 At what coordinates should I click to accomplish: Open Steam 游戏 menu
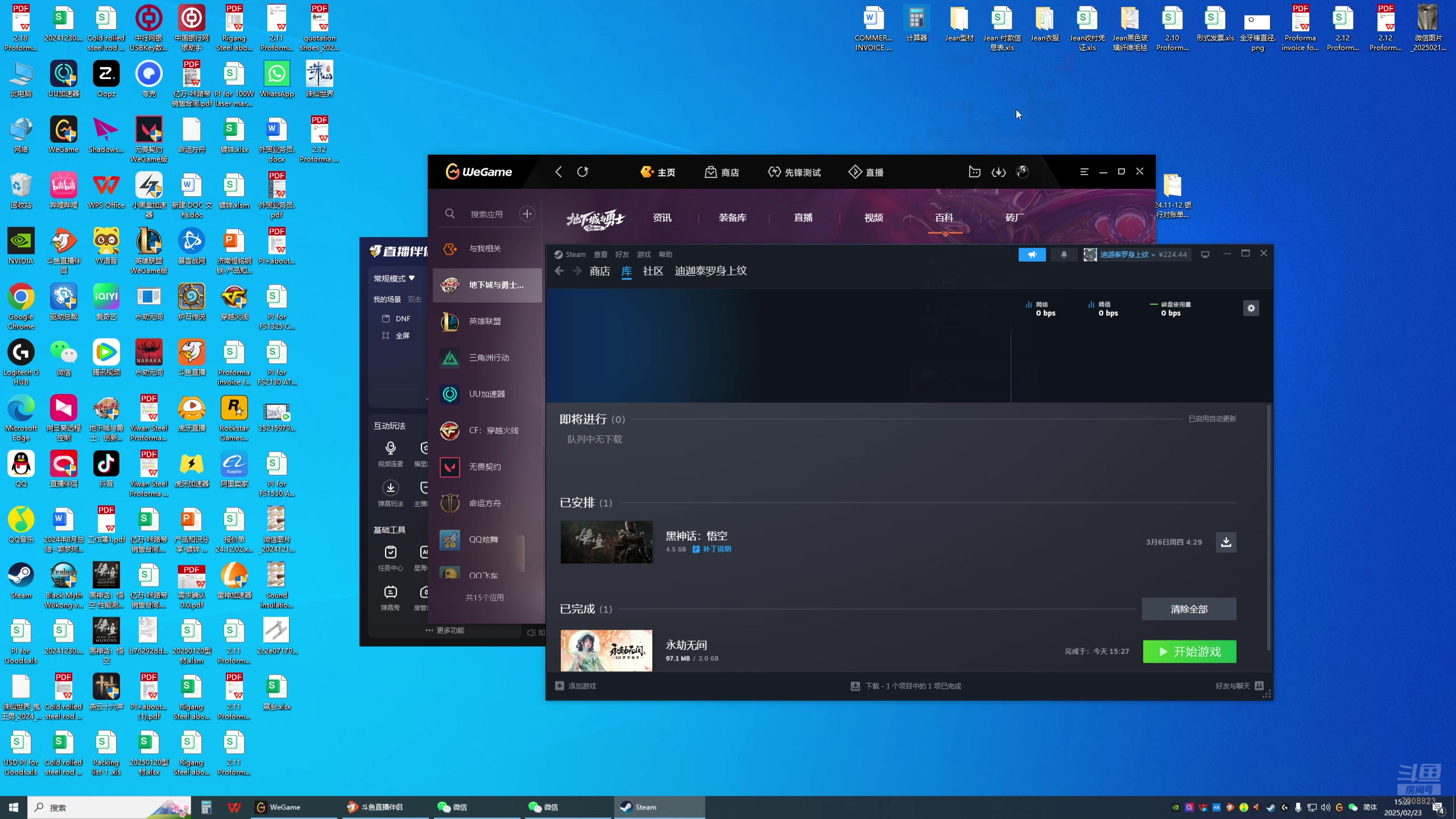pyautogui.click(x=644, y=254)
